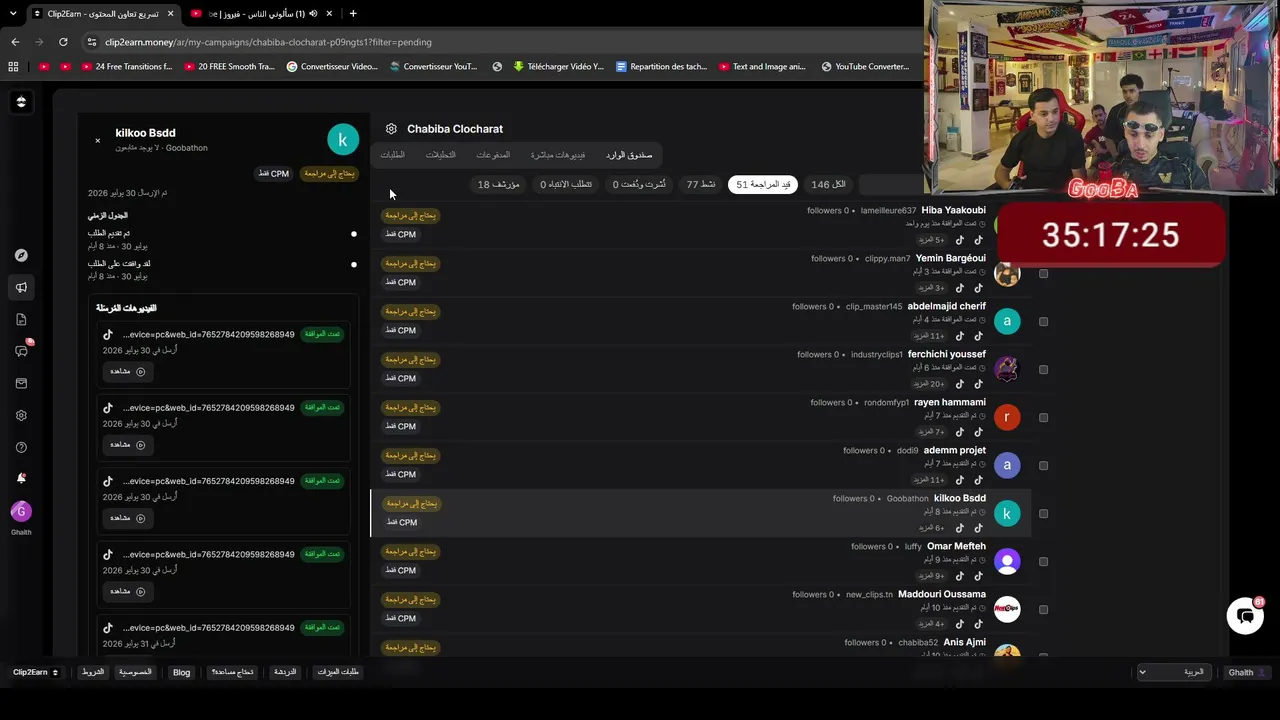Filter by نشط 77

pyautogui.click(x=700, y=185)
